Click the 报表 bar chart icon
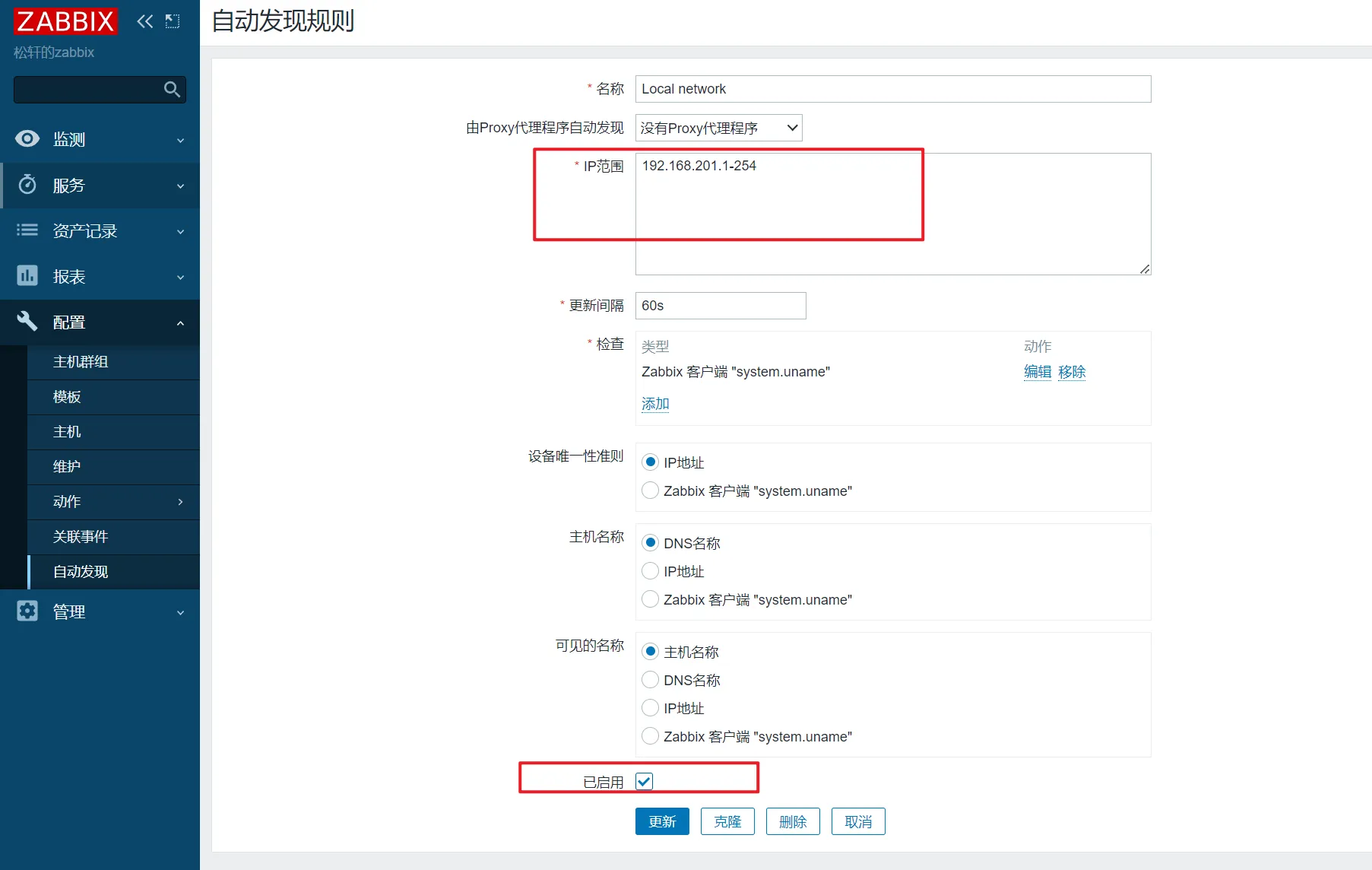 pyautogui.click(x=27, y=276)
